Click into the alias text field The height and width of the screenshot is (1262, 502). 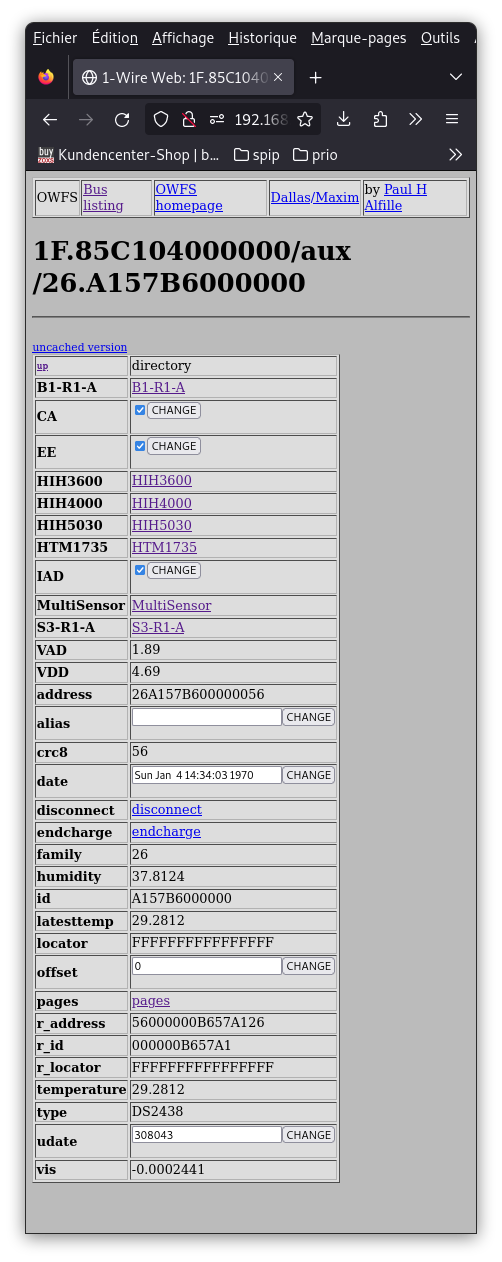207,717
